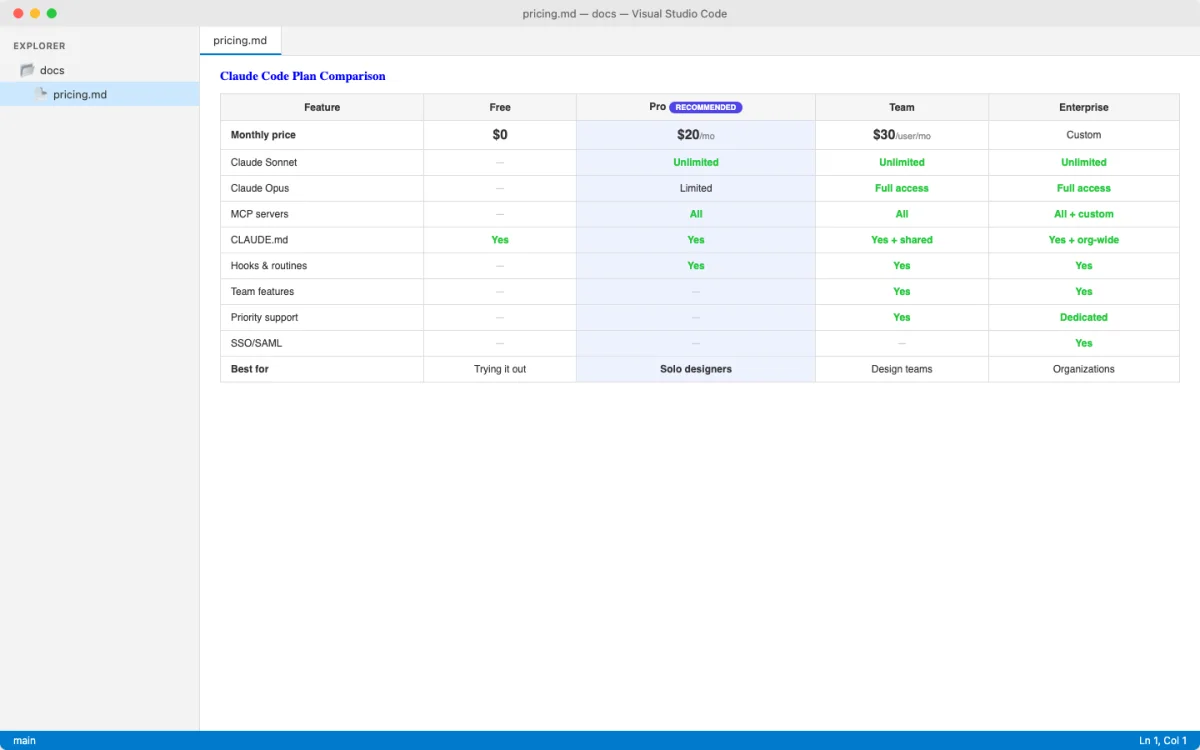Click the Yes + org-wide cell

[1084, 240]
